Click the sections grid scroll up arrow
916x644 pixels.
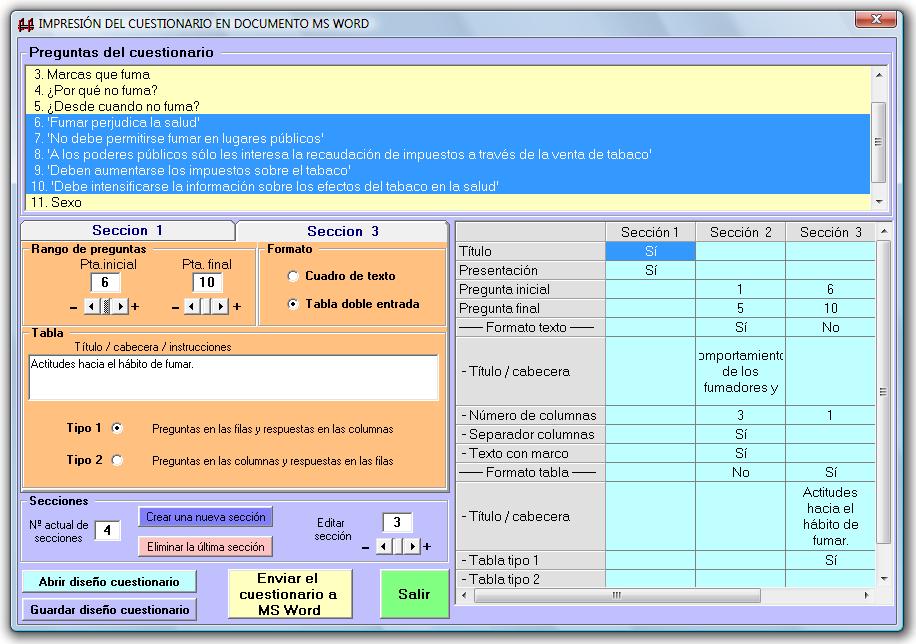point(883,231)
